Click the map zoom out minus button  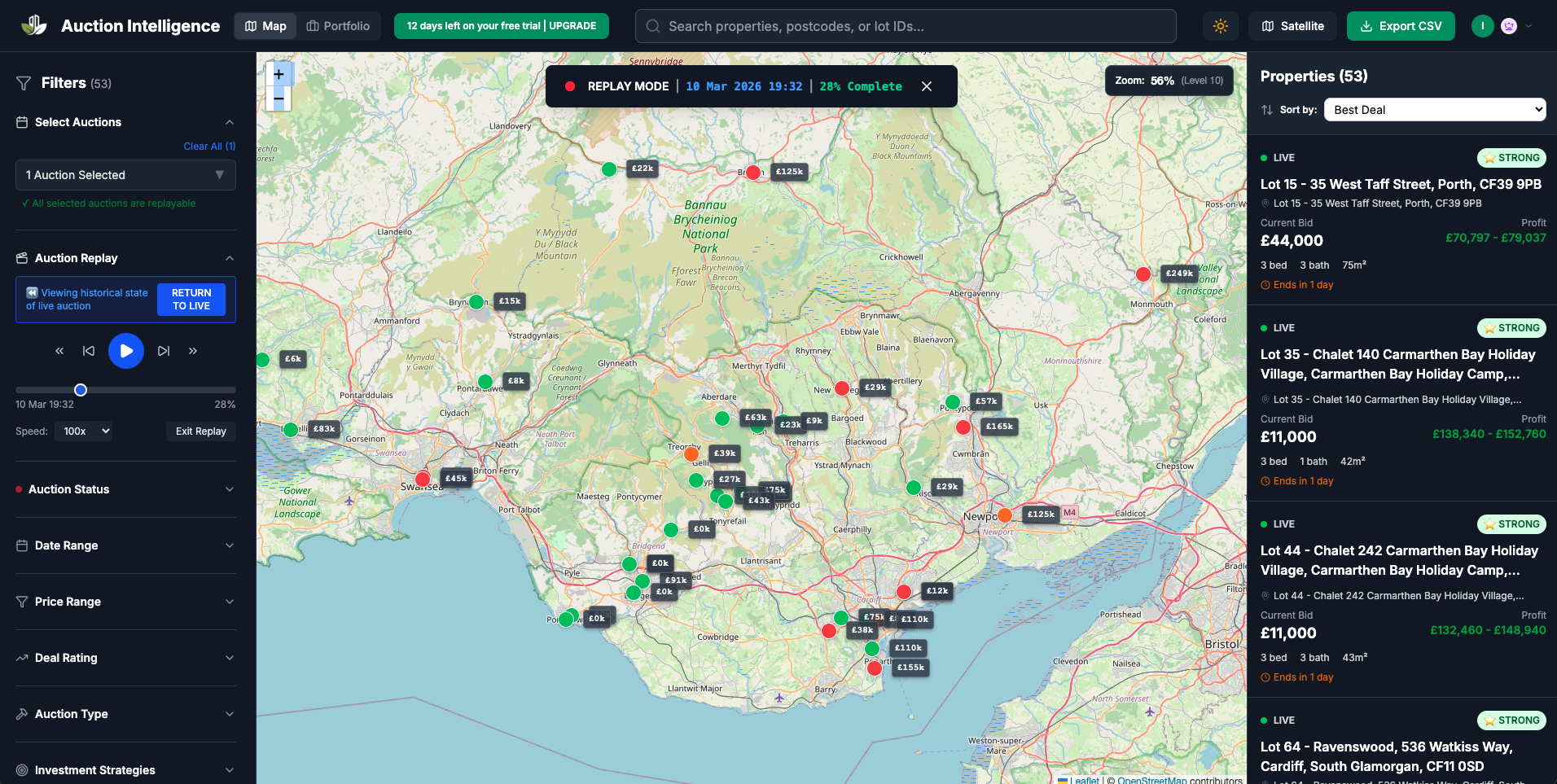click(279, 99)
